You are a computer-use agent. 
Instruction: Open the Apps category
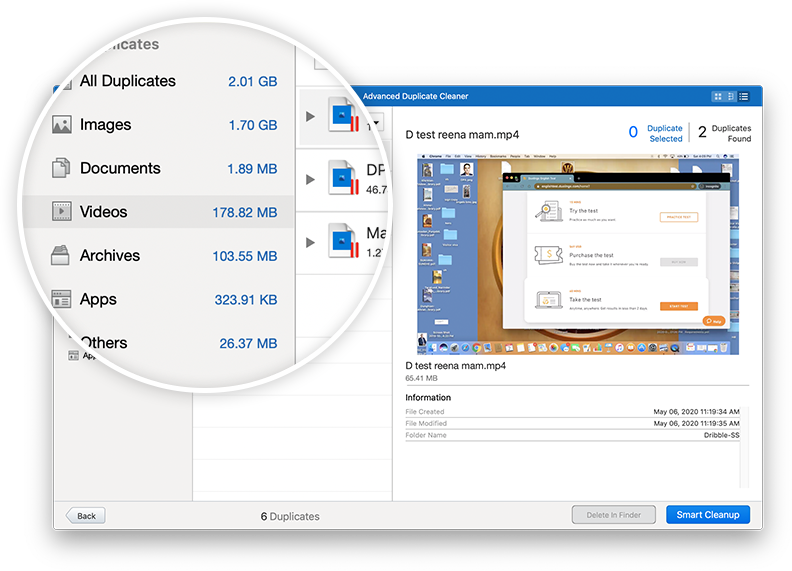[x=162, y=299]
